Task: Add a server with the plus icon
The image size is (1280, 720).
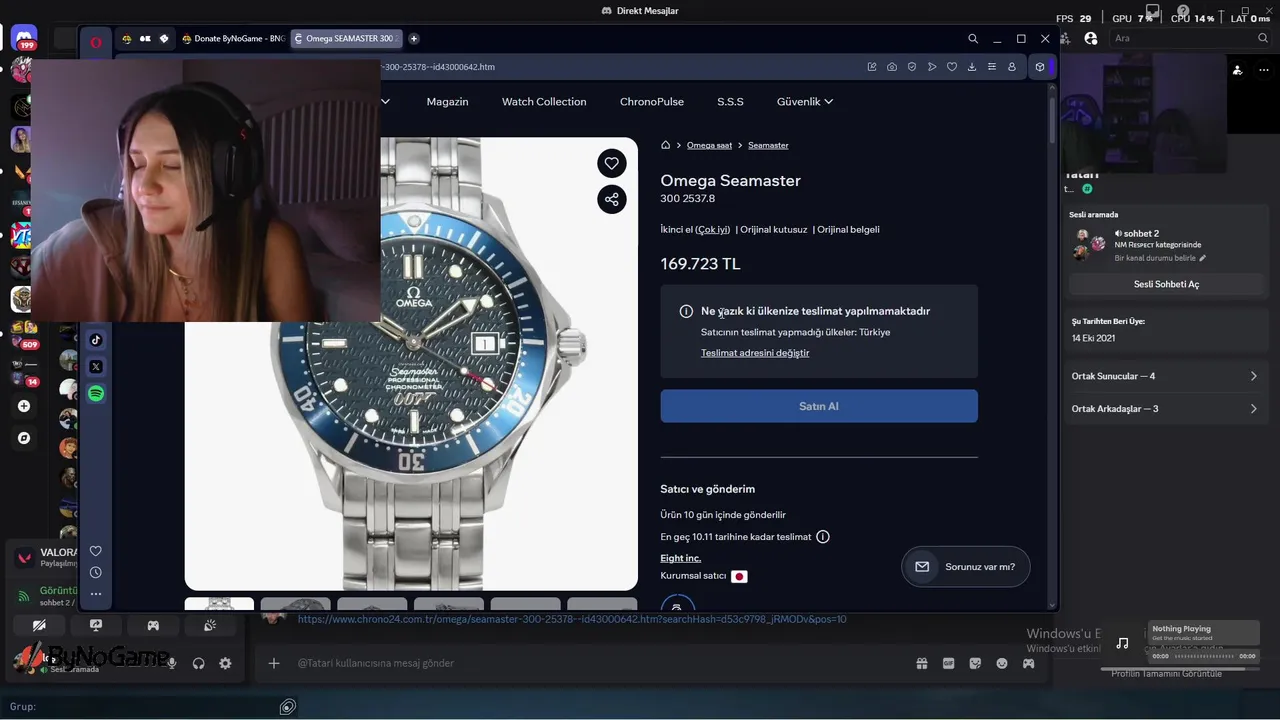Action: pyautogui.click(x=24, y=406)
